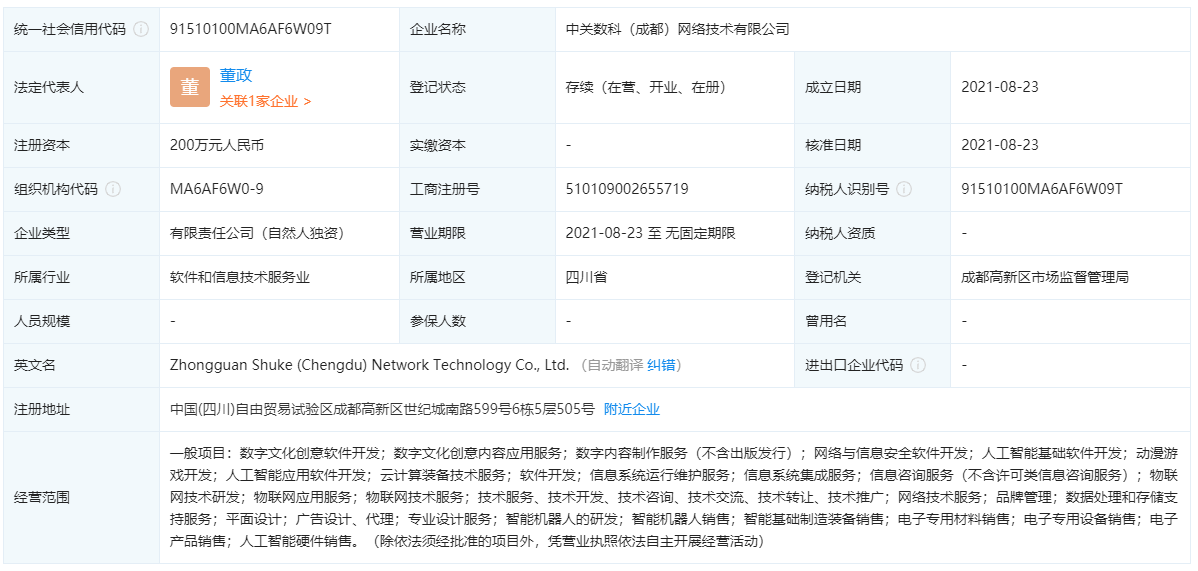
Task: Click the 登记状态 label cell
Action: [x=478, y=87]
